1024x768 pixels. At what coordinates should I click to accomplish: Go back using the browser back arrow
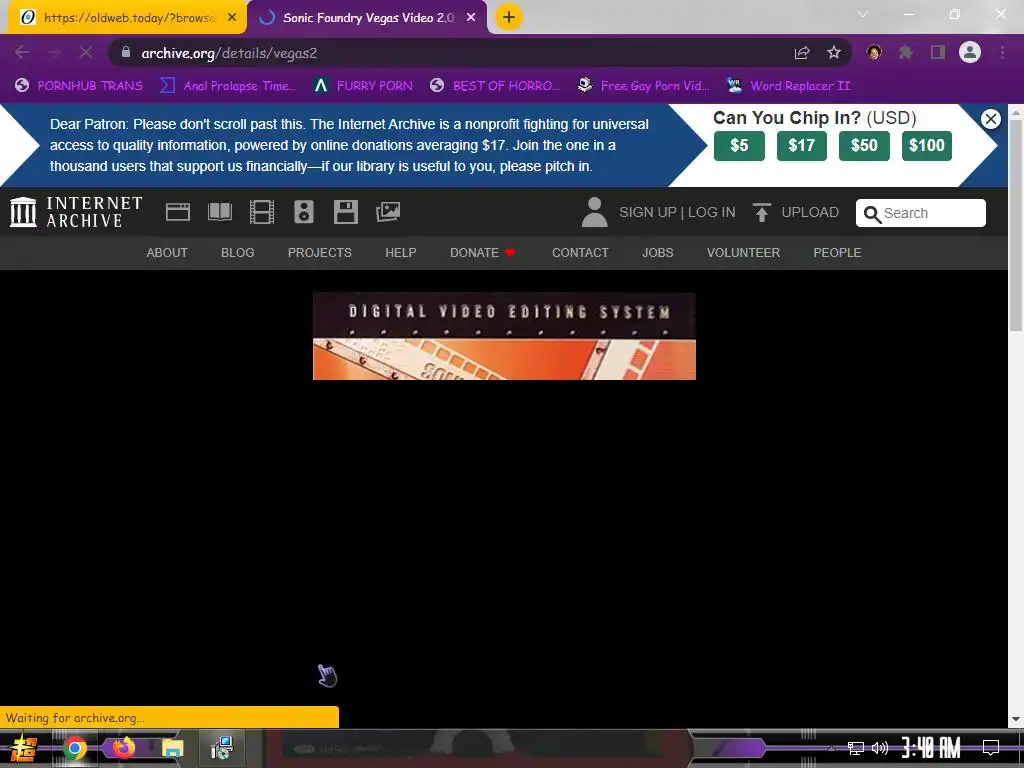tap(22, 53)
